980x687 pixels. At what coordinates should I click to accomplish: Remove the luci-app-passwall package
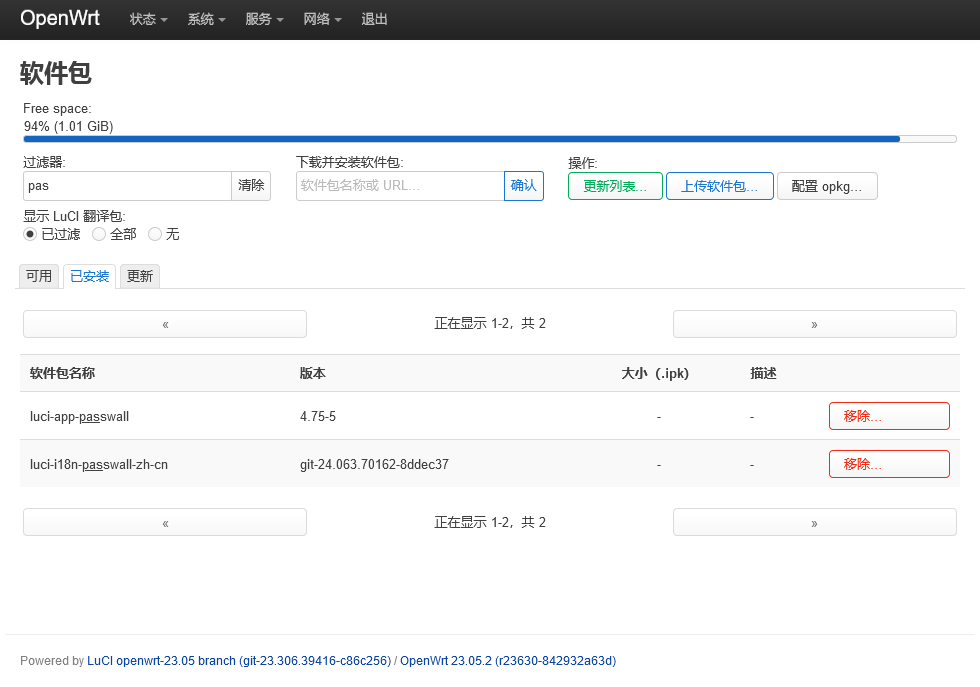(889, 416)
